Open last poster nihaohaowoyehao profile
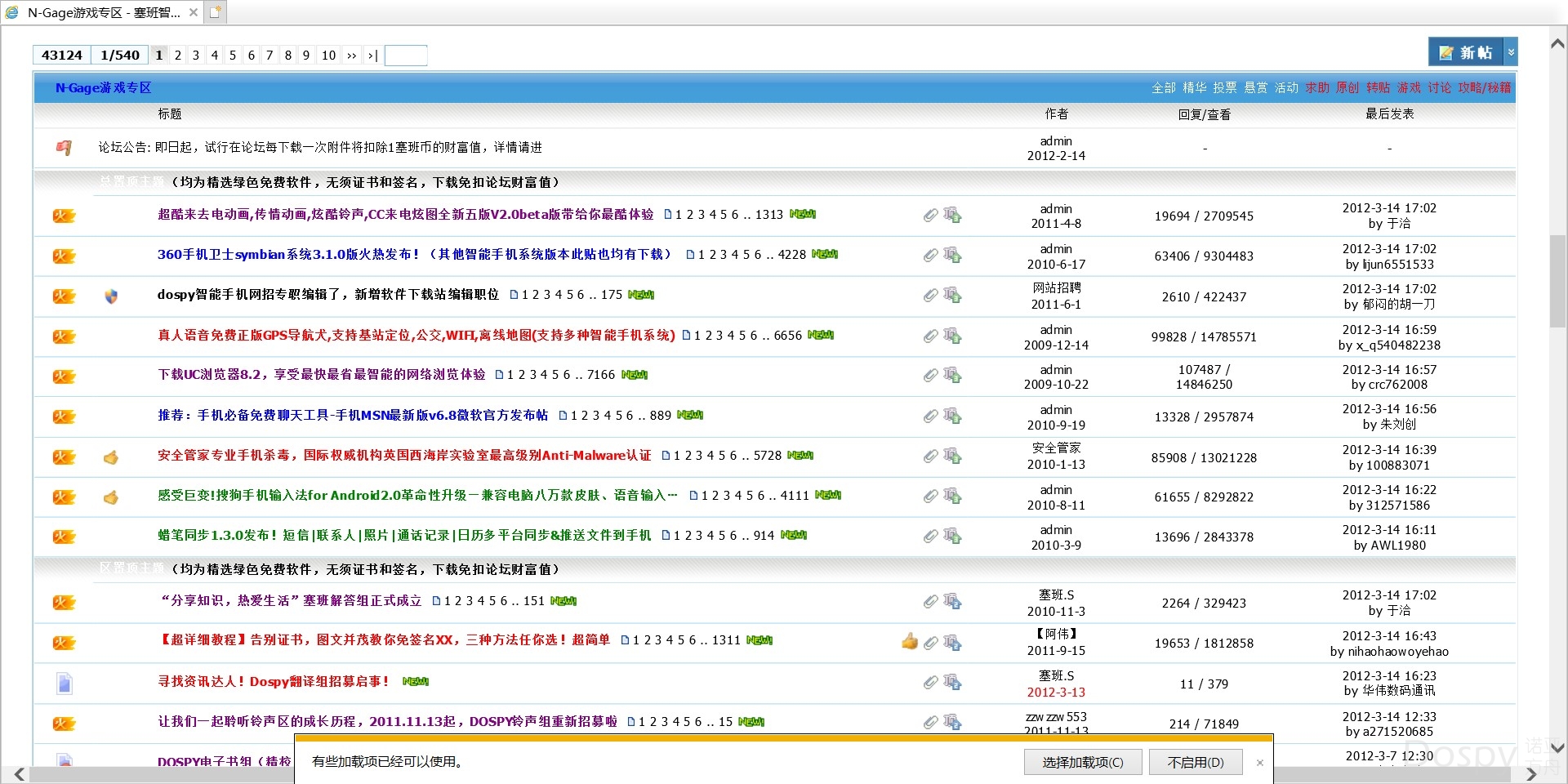1568x784 pixels. click(1398, 651)
